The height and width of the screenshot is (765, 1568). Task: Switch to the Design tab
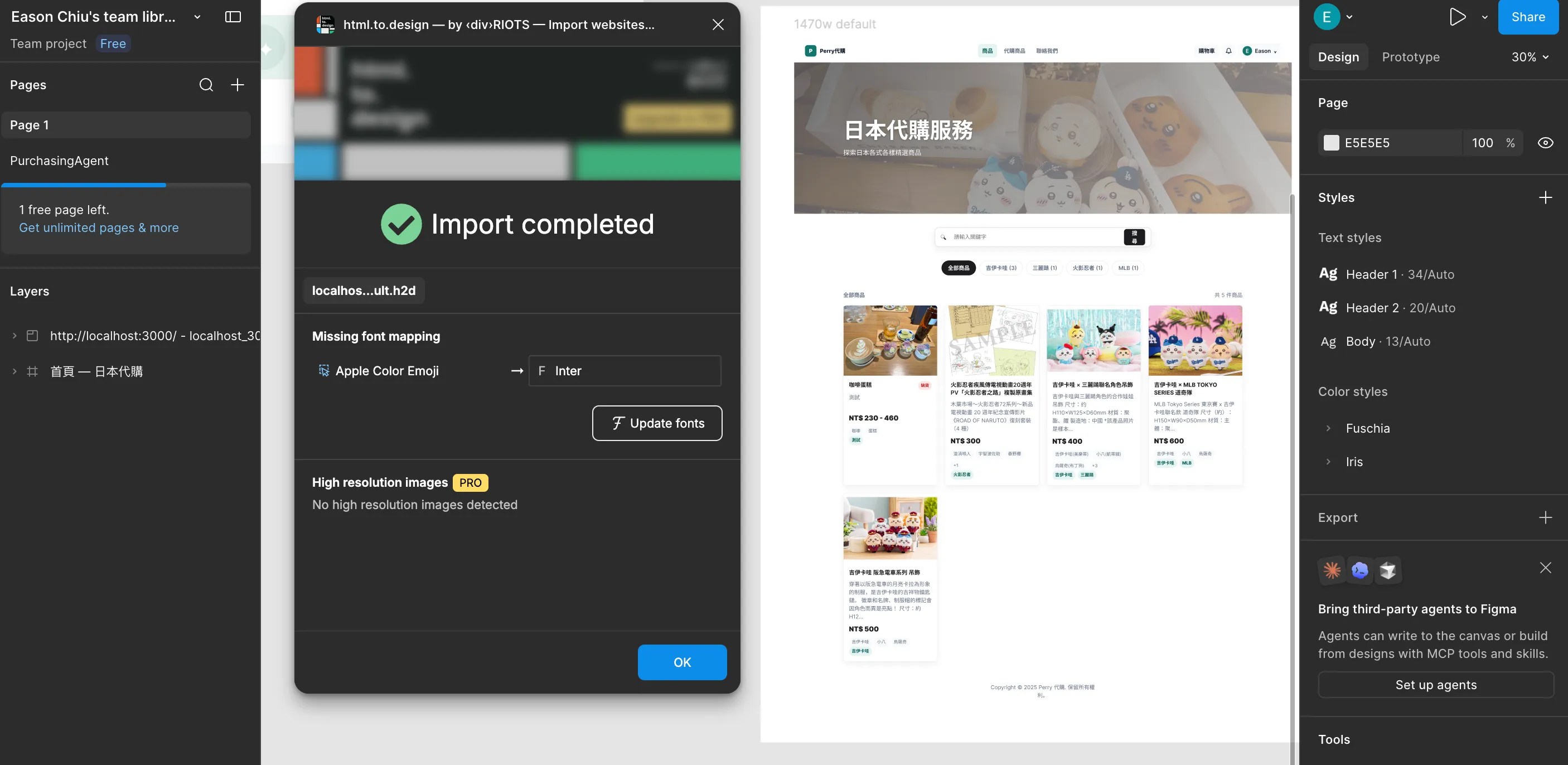[x=1338, y=57]
